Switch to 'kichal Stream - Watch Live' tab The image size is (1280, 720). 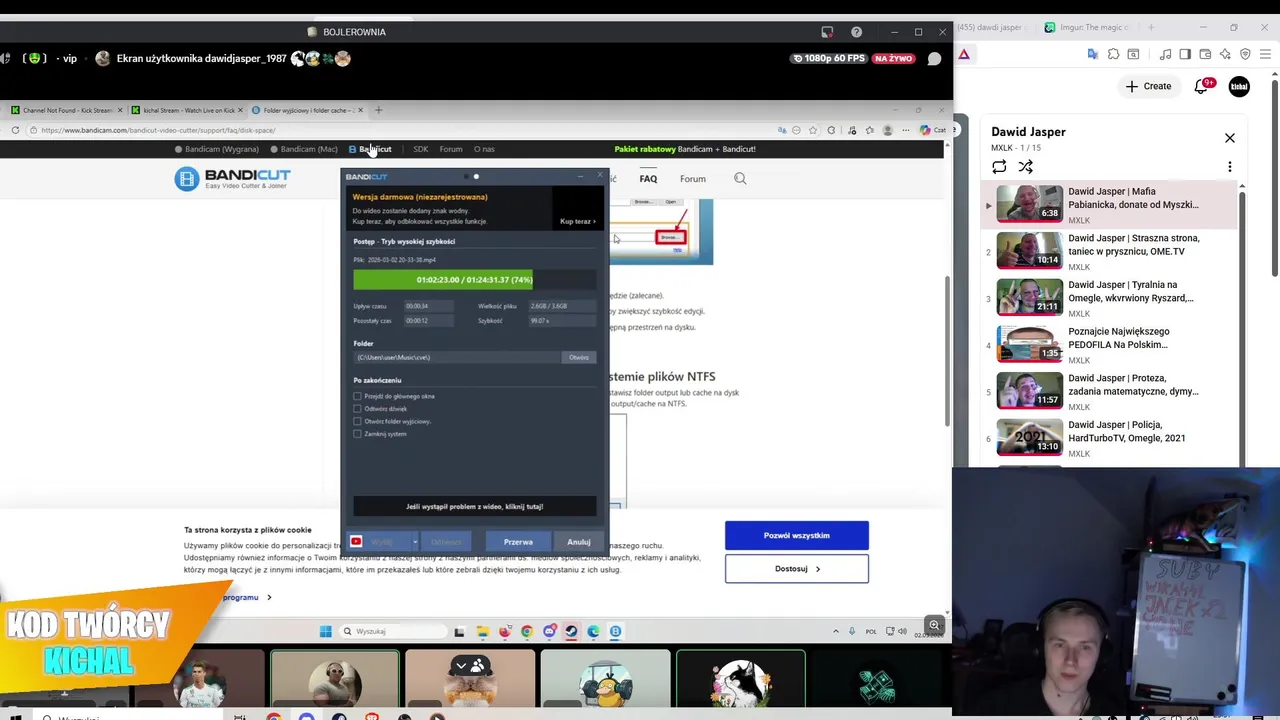[189, 110]
